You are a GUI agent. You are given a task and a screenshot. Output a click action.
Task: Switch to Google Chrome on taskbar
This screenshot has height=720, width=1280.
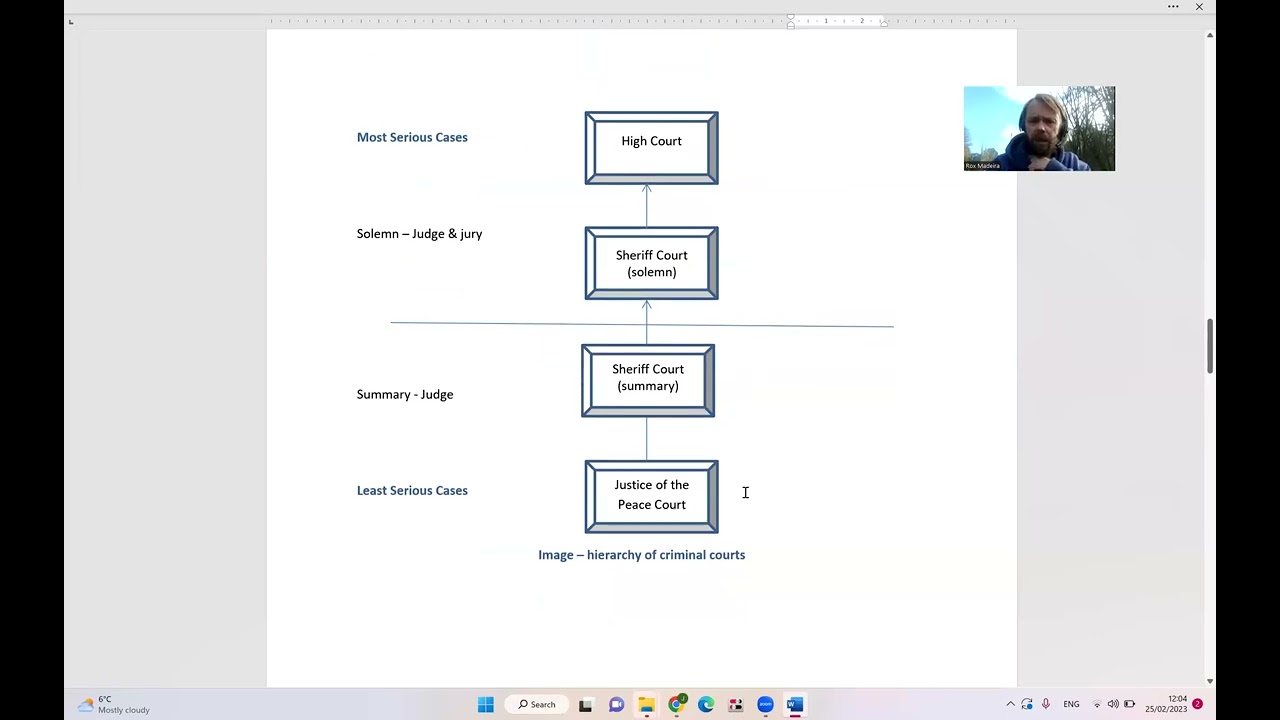point(676,704)
